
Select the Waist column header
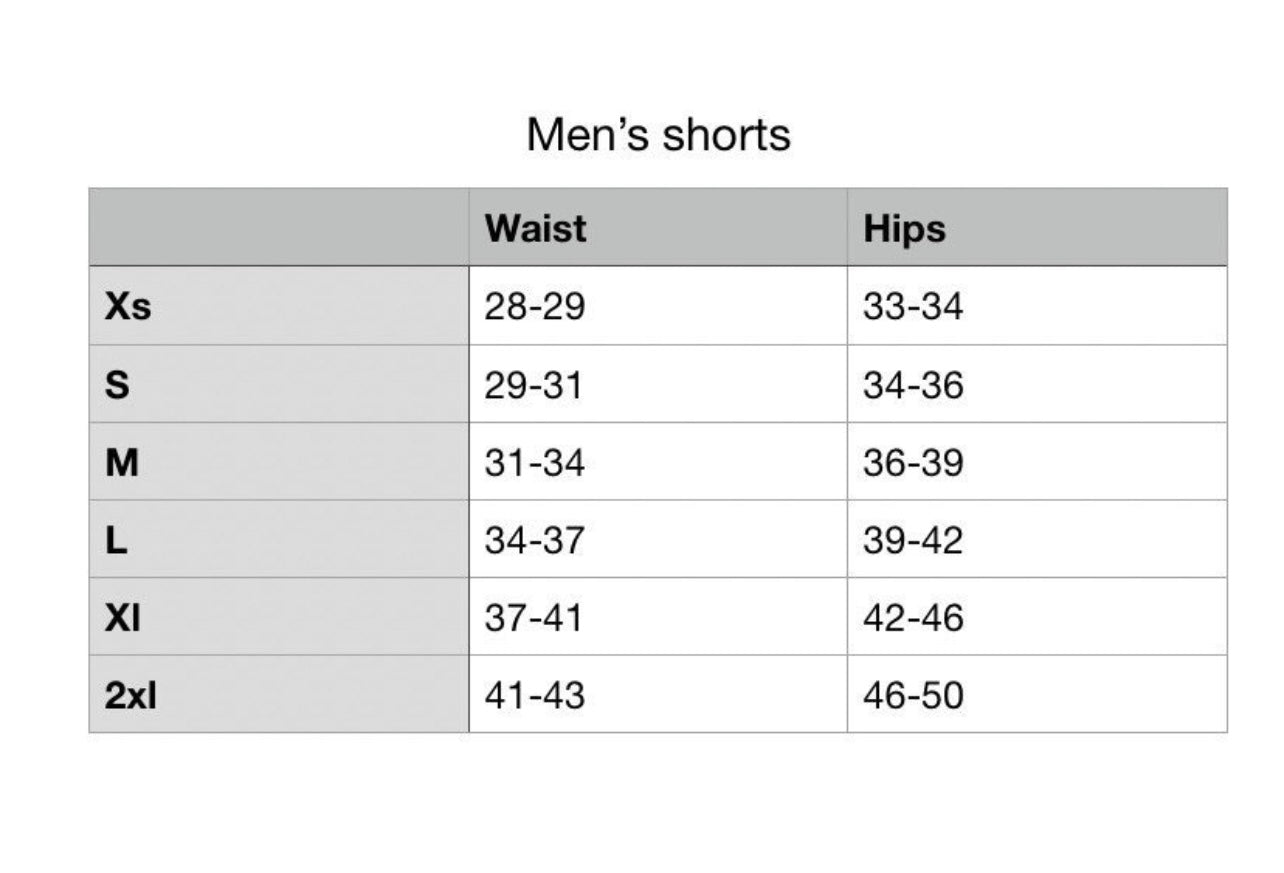point(535,229)
